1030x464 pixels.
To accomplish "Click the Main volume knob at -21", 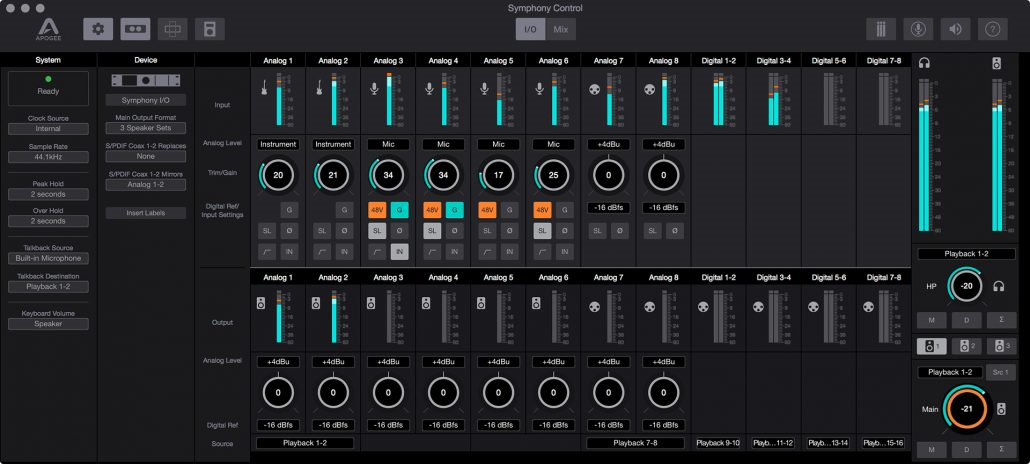I will tap(966, 408).
